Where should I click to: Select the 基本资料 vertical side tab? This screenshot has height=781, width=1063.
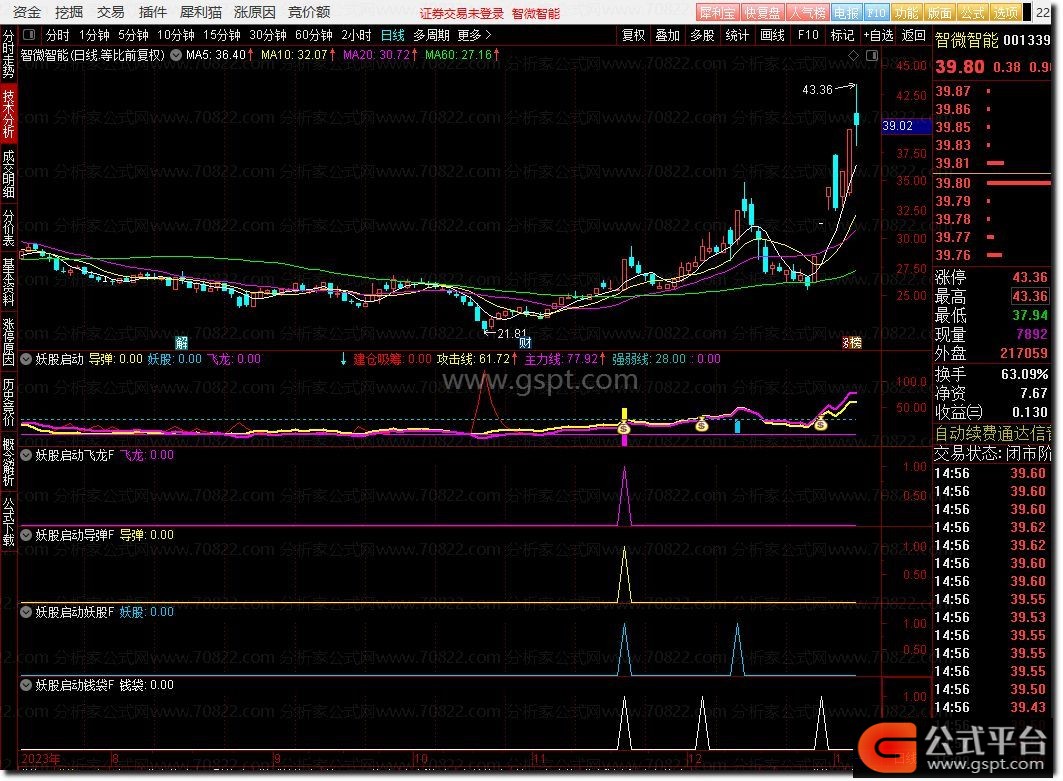(8, 281)
